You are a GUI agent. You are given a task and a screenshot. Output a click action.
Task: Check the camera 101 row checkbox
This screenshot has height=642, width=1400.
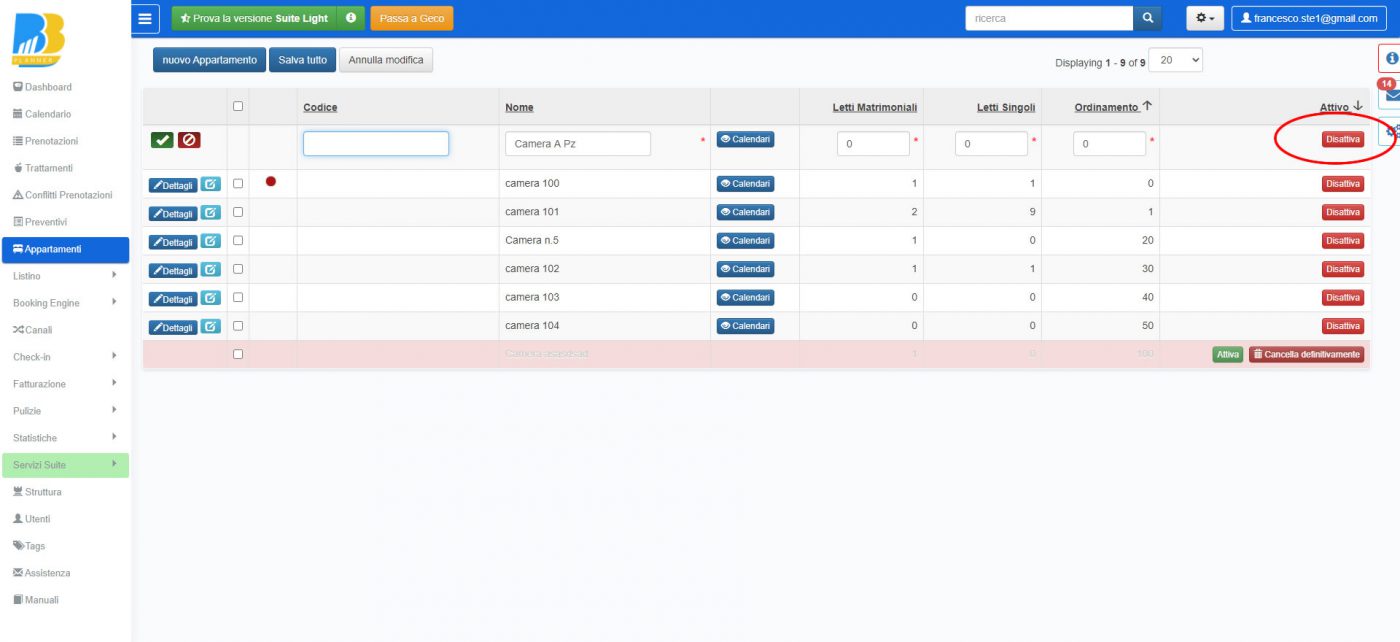point(238,212)
